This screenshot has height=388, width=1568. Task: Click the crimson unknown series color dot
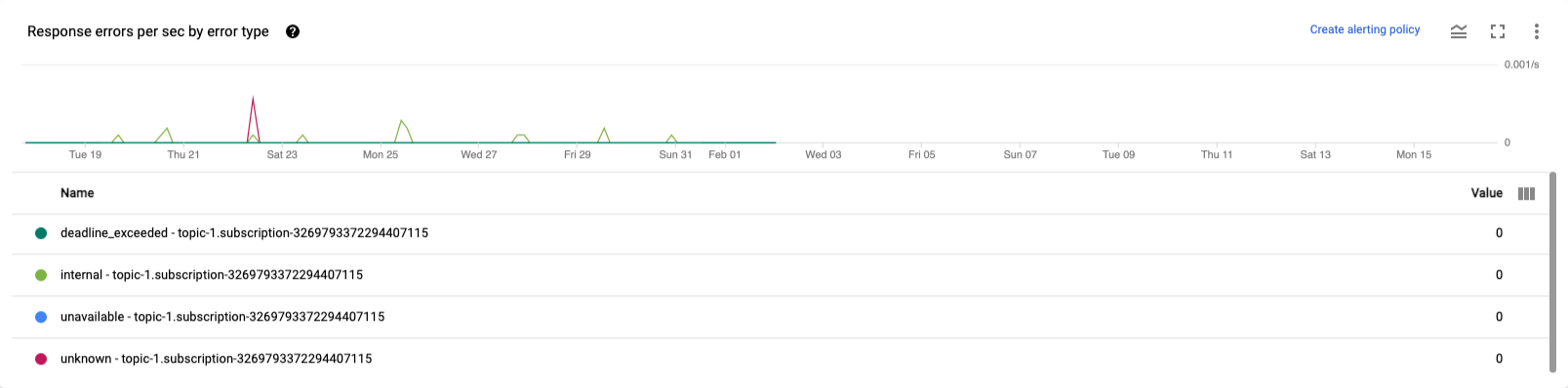point(41,359)
